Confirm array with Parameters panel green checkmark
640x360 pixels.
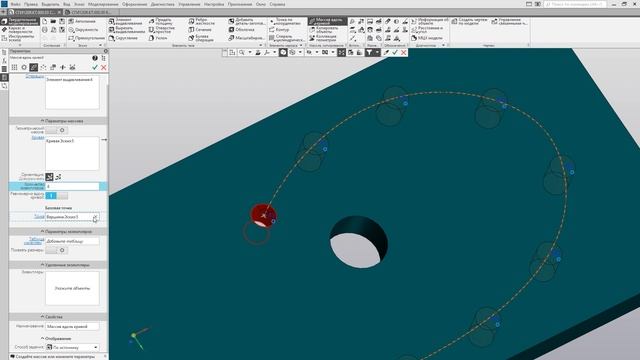[95, 67]
